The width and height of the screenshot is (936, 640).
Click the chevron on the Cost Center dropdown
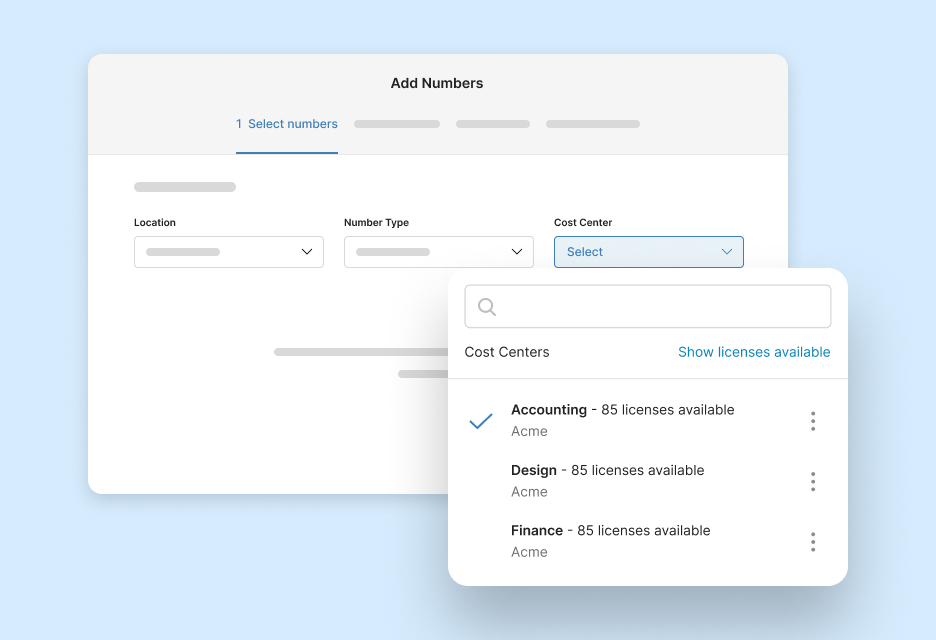727,252
